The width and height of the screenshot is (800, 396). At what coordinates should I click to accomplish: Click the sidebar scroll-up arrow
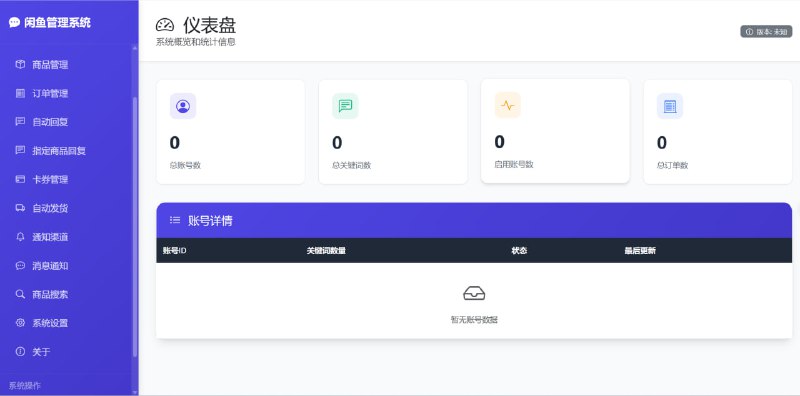tap(135, 48)
